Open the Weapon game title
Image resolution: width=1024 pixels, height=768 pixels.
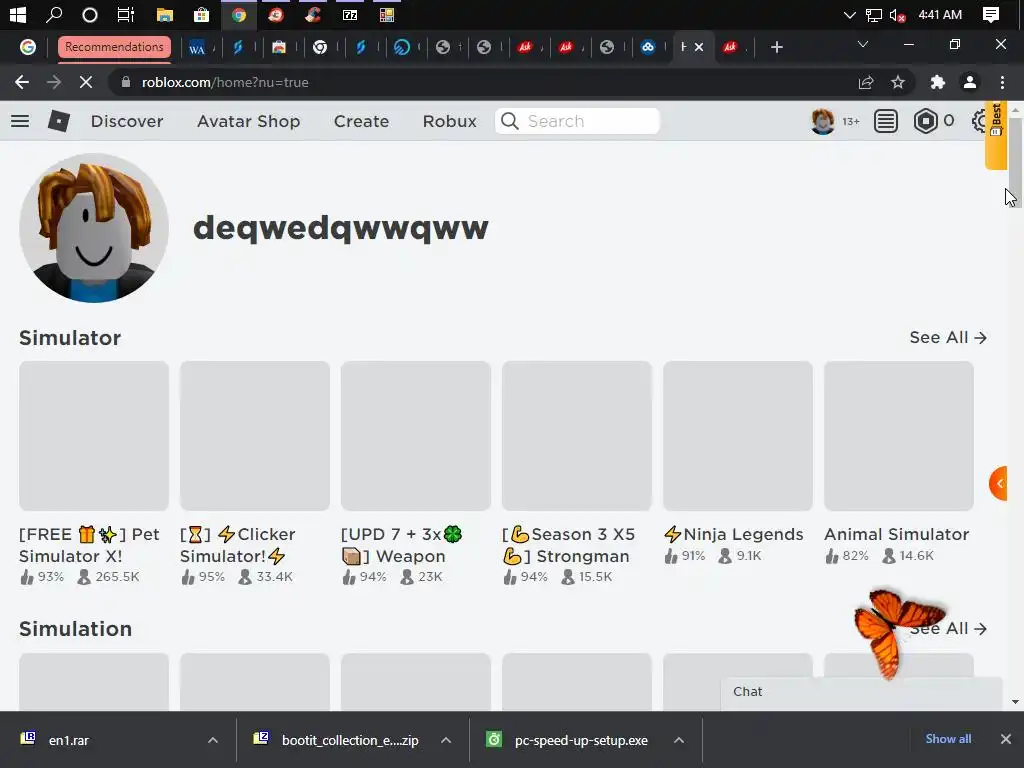(x=402, y=545)
